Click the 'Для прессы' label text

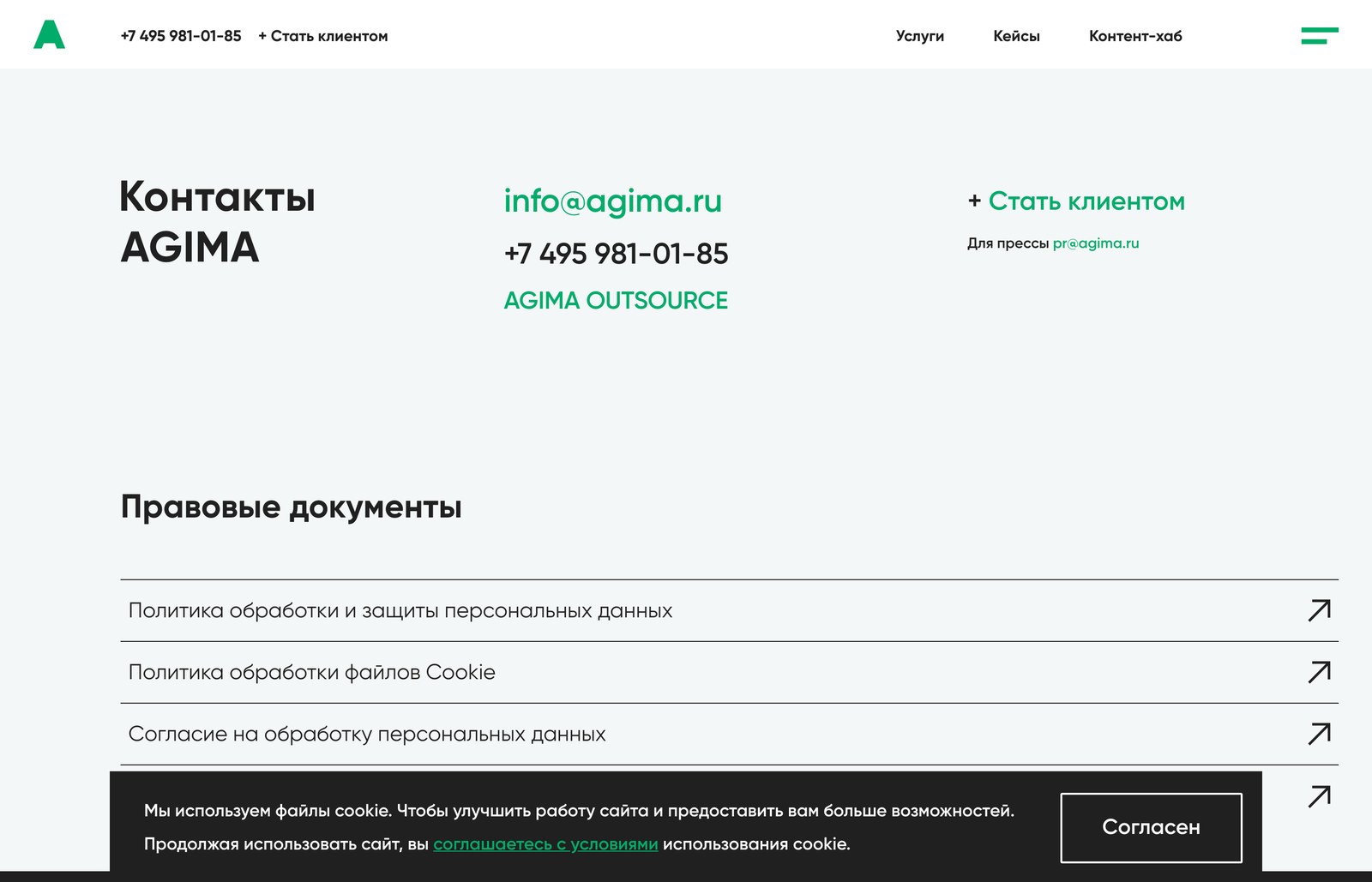(1008, 243)
